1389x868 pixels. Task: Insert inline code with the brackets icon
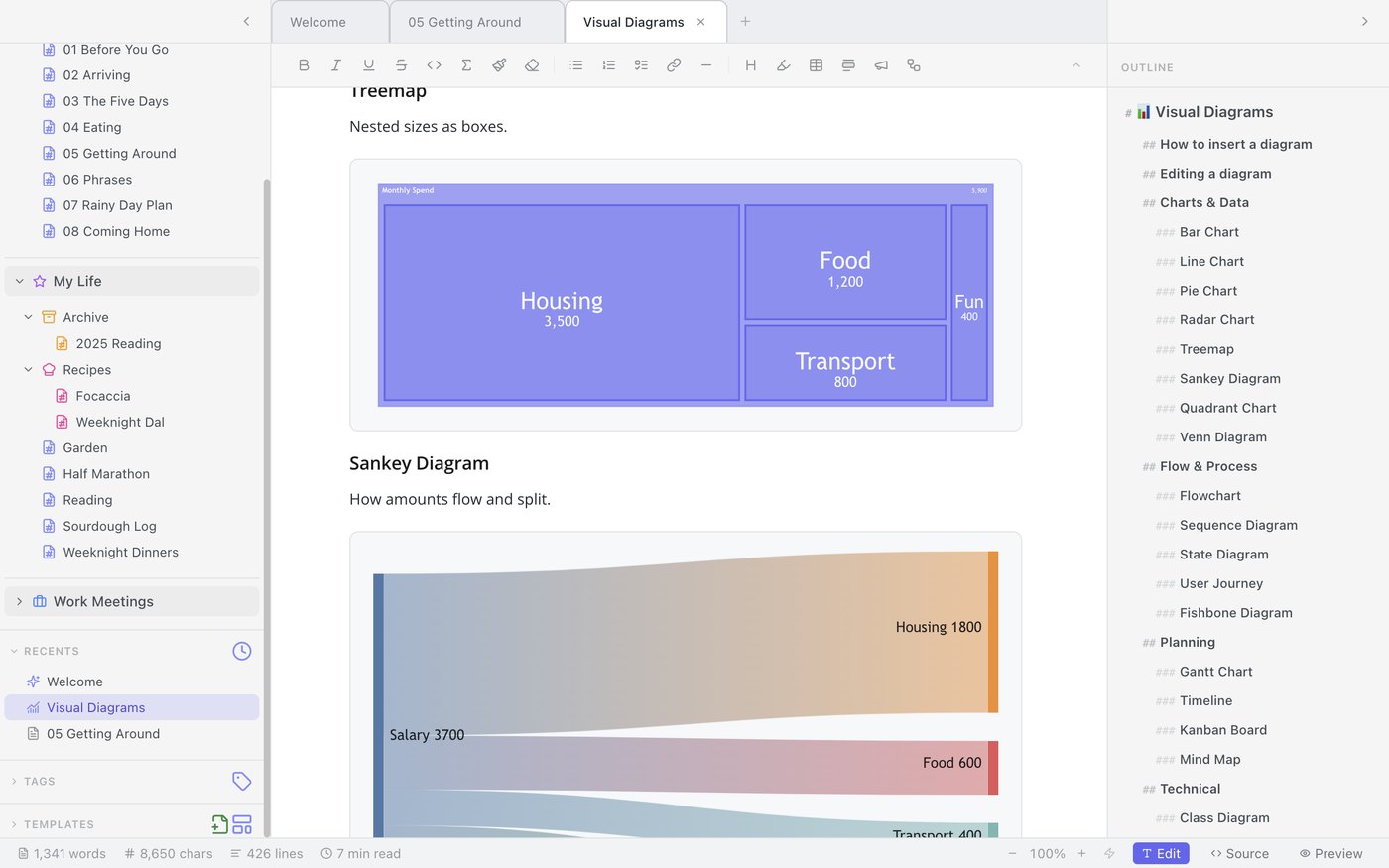coord(434,65)
